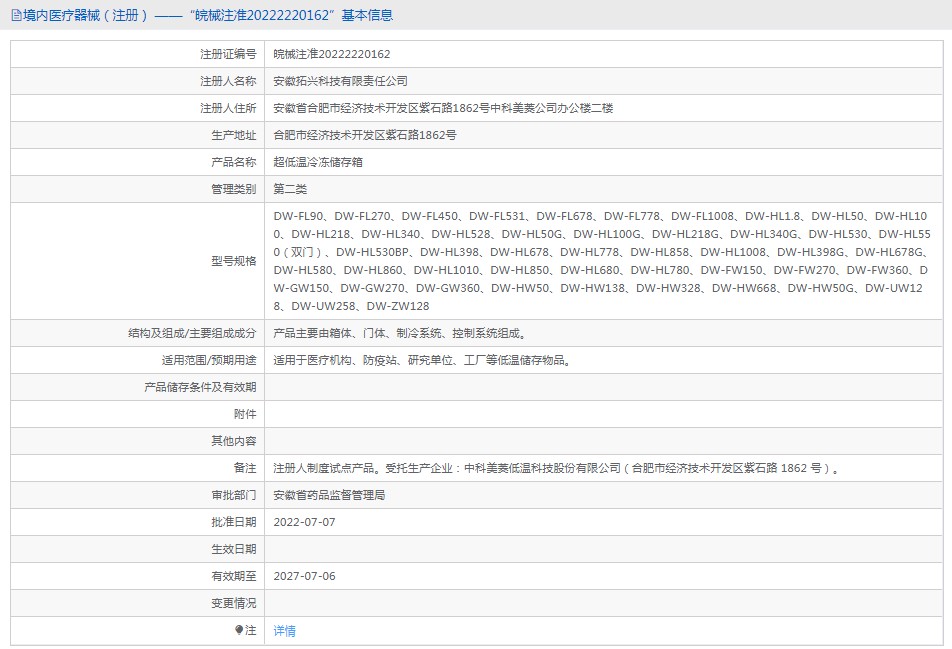Click the title text 境内医疗器械（注册）基本信息
This screenshot has width=952, height=649.
(x=208, y=15)
